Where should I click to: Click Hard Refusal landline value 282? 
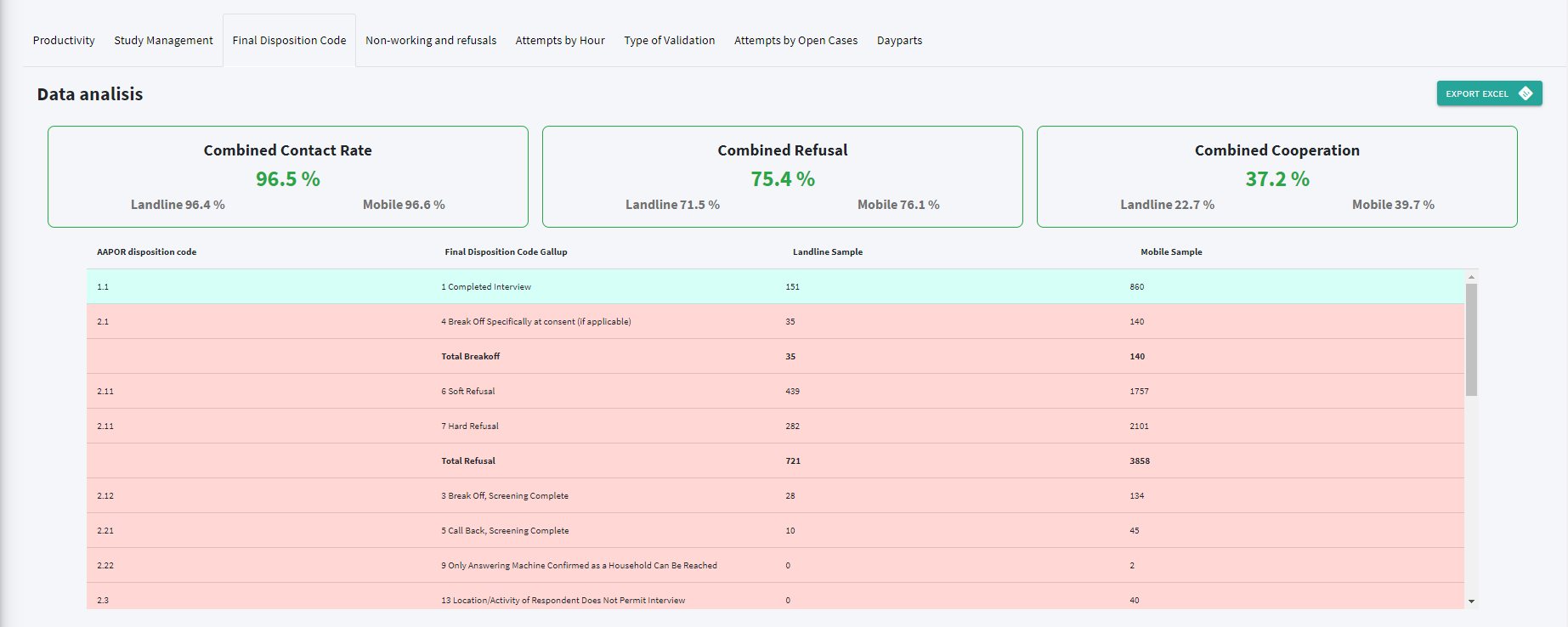pos(792,426)
